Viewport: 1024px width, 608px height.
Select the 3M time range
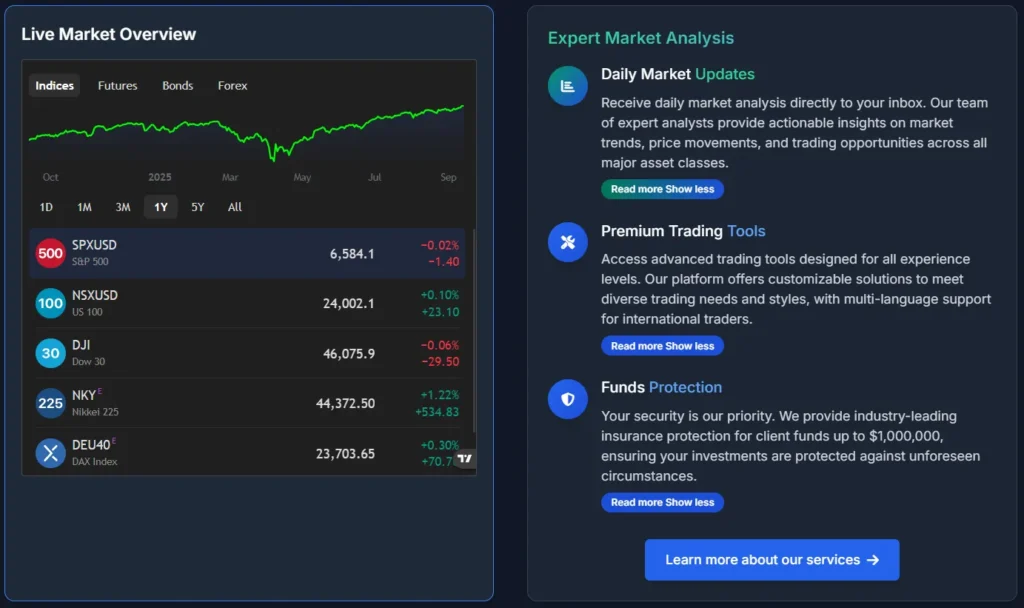tap(123, 207)
